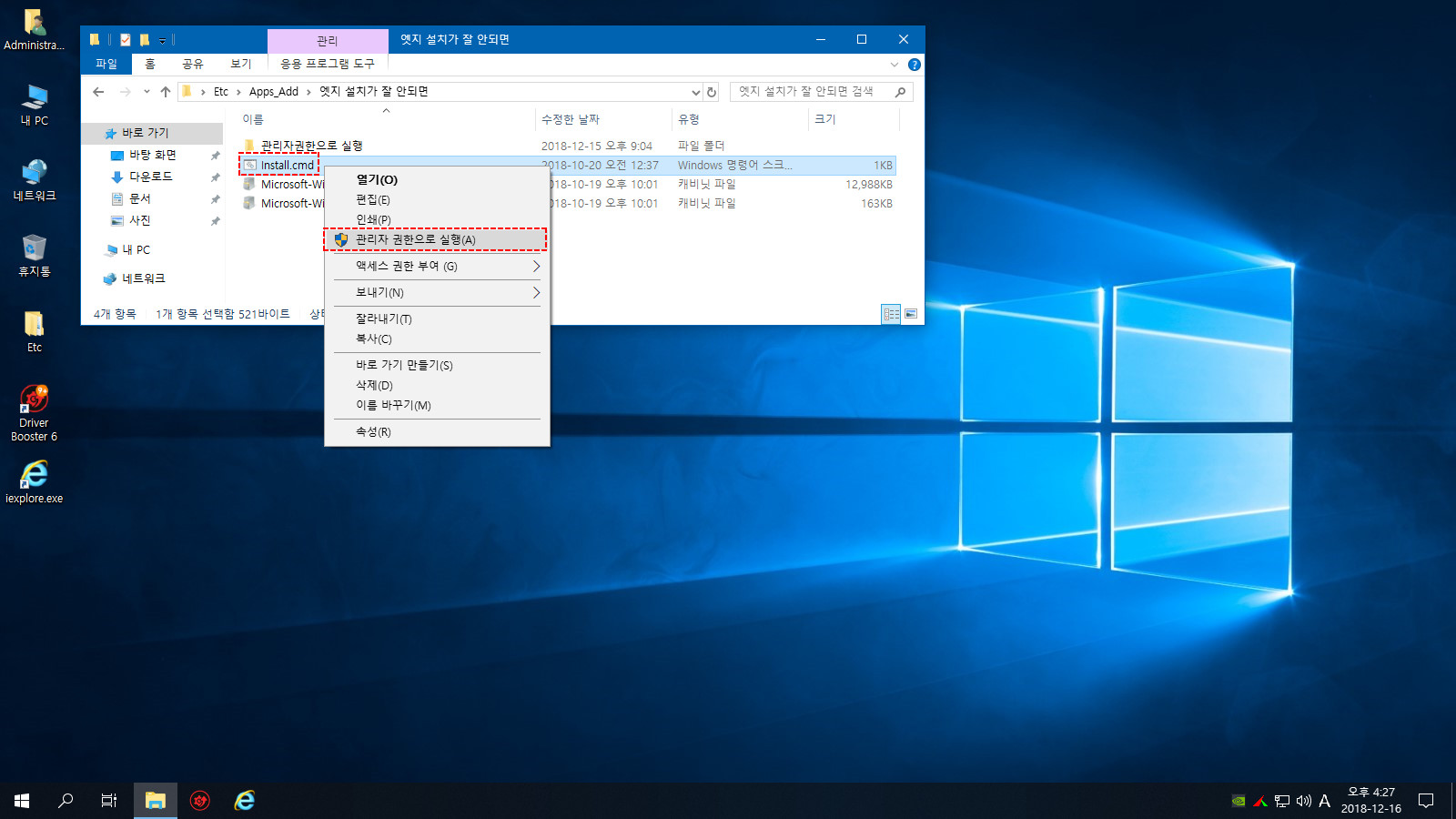
Task: Choose 잘라내기(T) in context menu
Action: [x=437, y=319]
